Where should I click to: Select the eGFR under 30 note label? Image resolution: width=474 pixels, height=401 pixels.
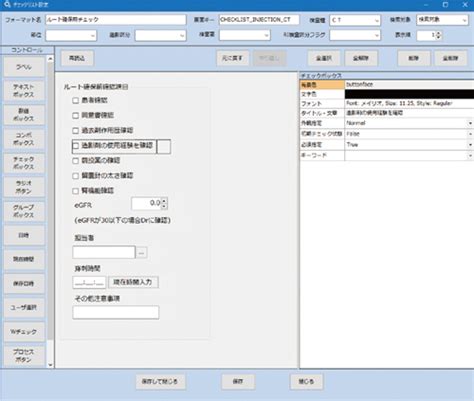click(122, 220)
